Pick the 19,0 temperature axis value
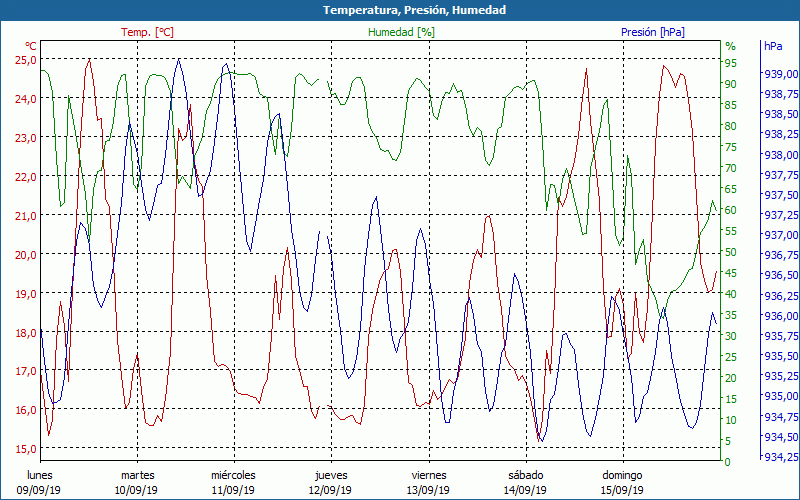Viewport: 800px width, 500px height. pos(27,293)
